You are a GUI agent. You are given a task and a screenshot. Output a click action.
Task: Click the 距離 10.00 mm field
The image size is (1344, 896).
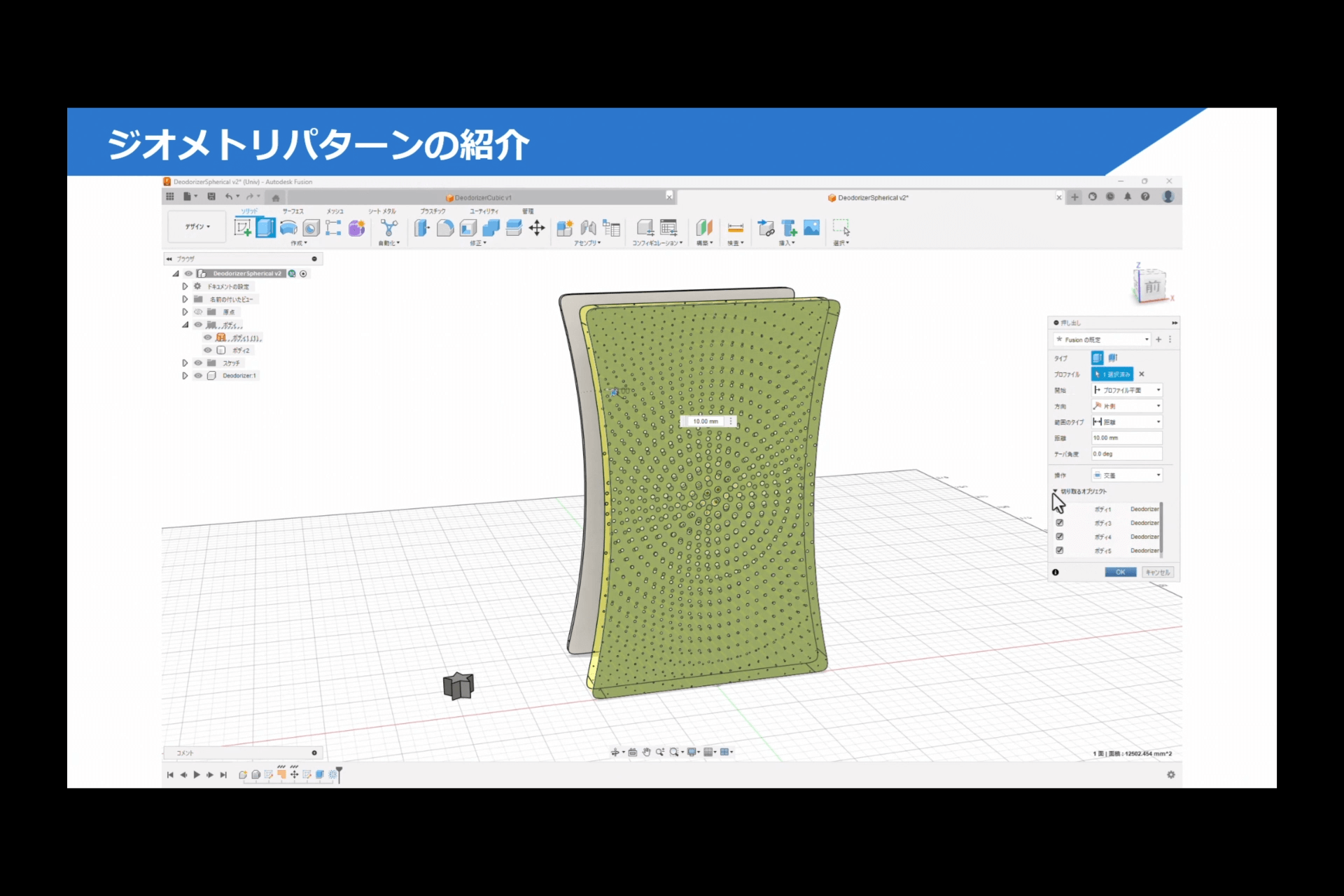(1127, 438)
